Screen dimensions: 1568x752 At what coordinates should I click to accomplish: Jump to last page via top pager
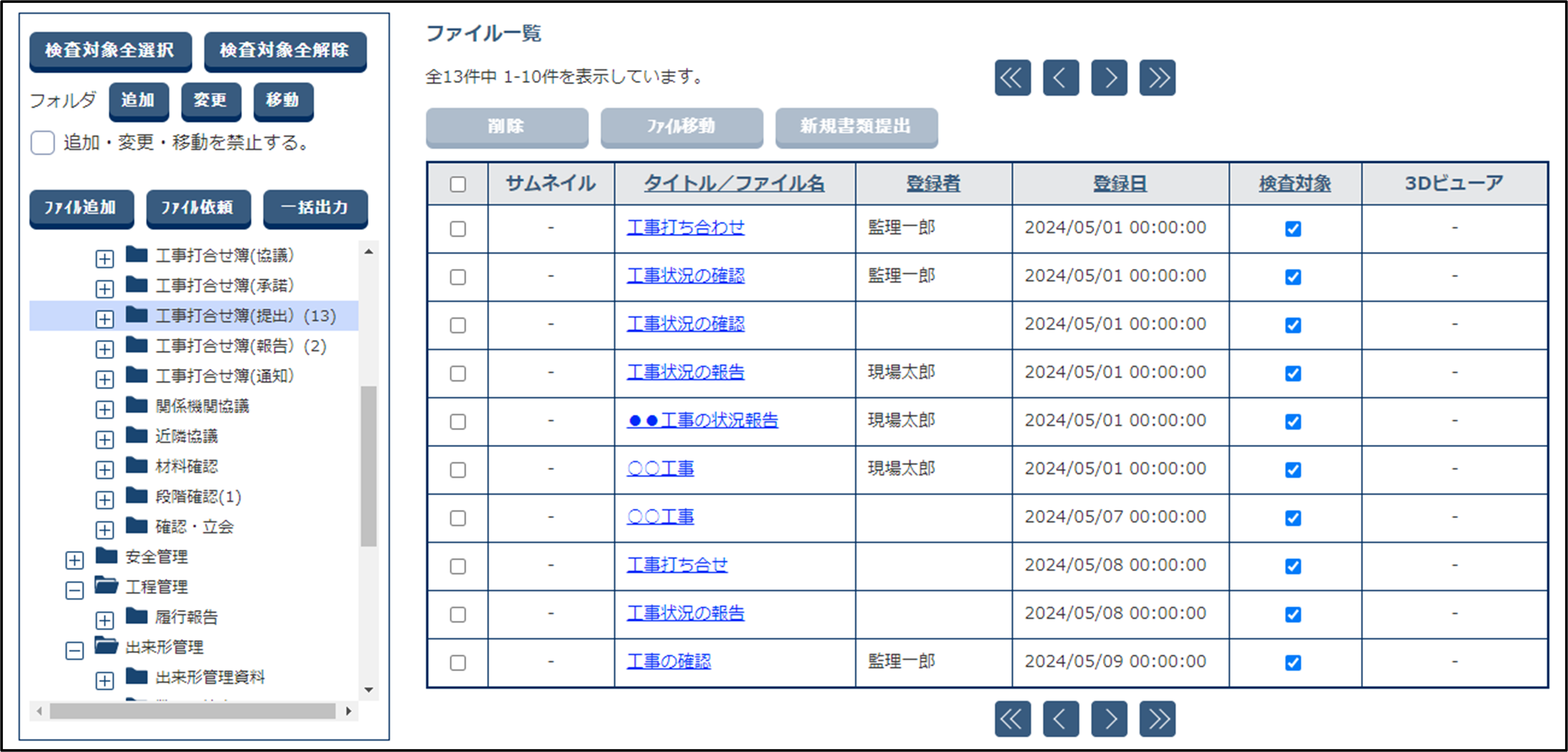(1157, 78)
